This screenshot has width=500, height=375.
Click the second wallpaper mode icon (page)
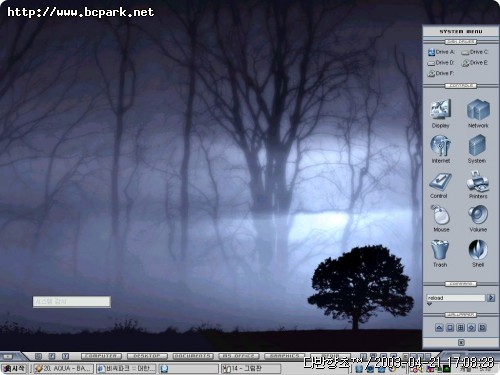[450, 328]
